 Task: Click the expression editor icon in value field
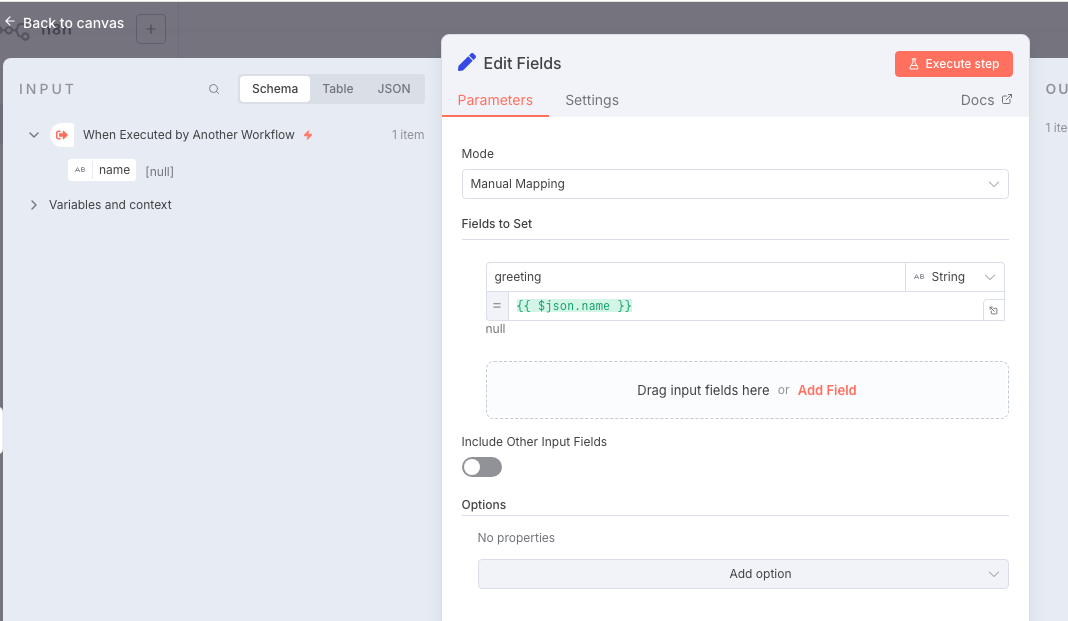pos(993,311)
